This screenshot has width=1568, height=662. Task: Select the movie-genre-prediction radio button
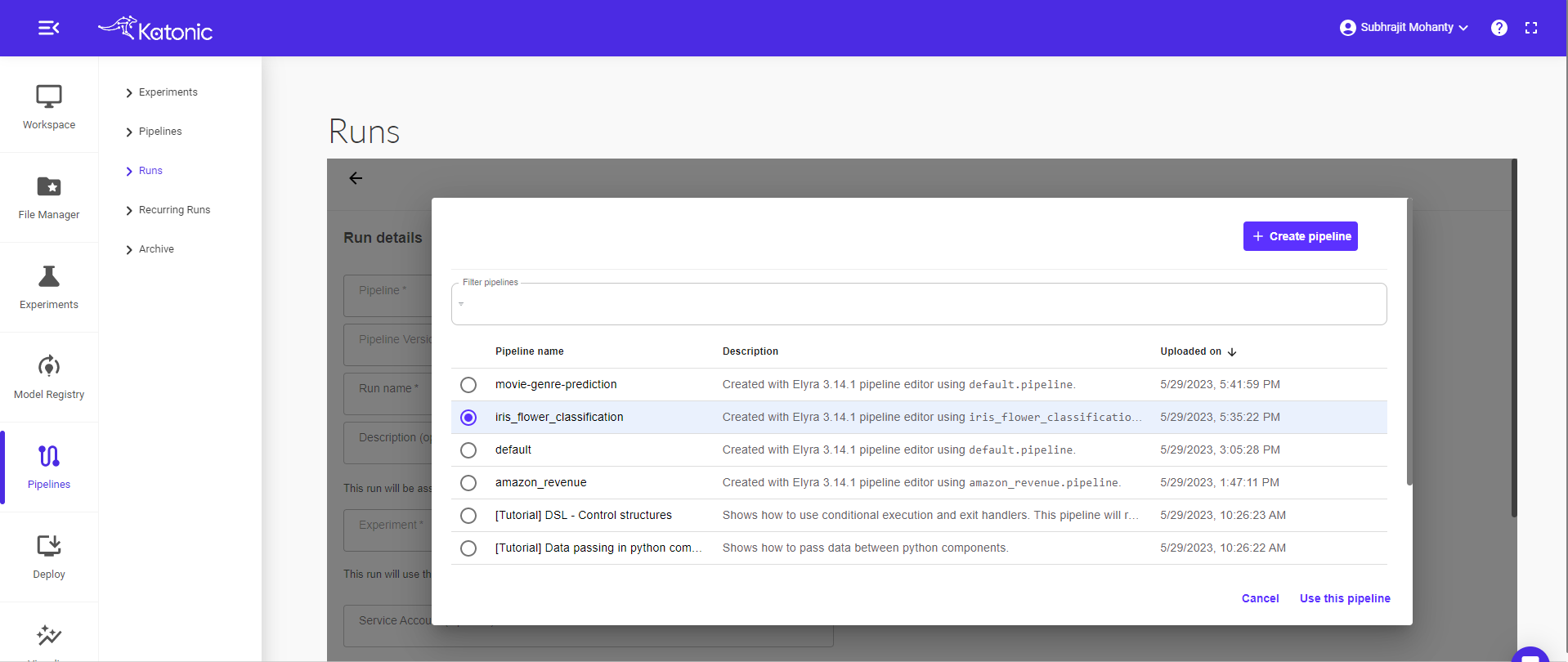coord(468,385)
